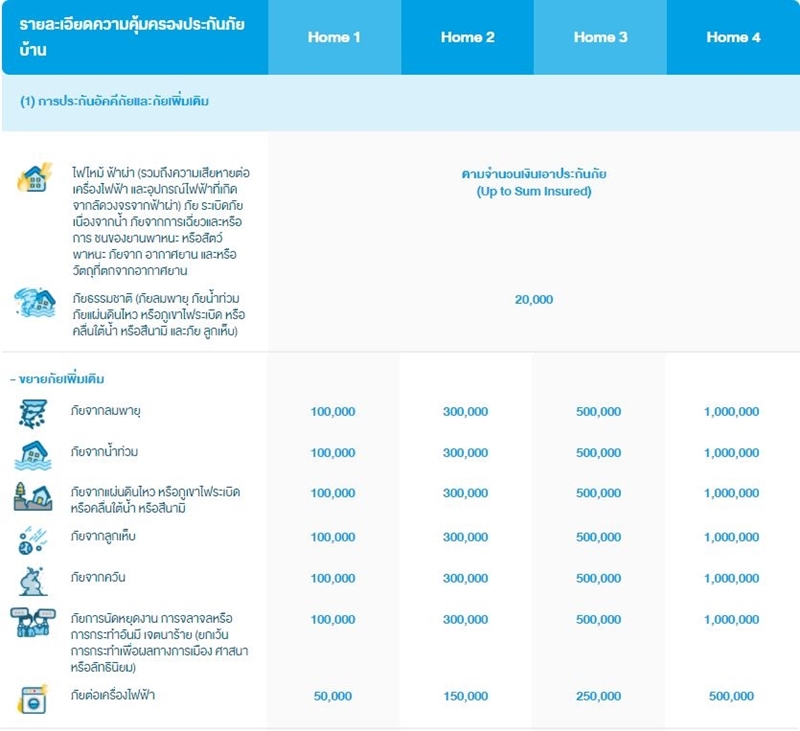The width and height of the screenshot is (800, 731).
Task: Click the smoke damage icon
Action: point(31,580)
